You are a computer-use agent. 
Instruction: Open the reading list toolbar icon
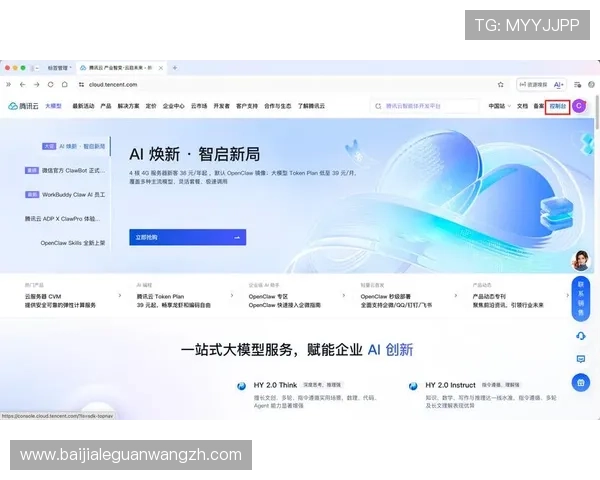(x=577, y=85)
